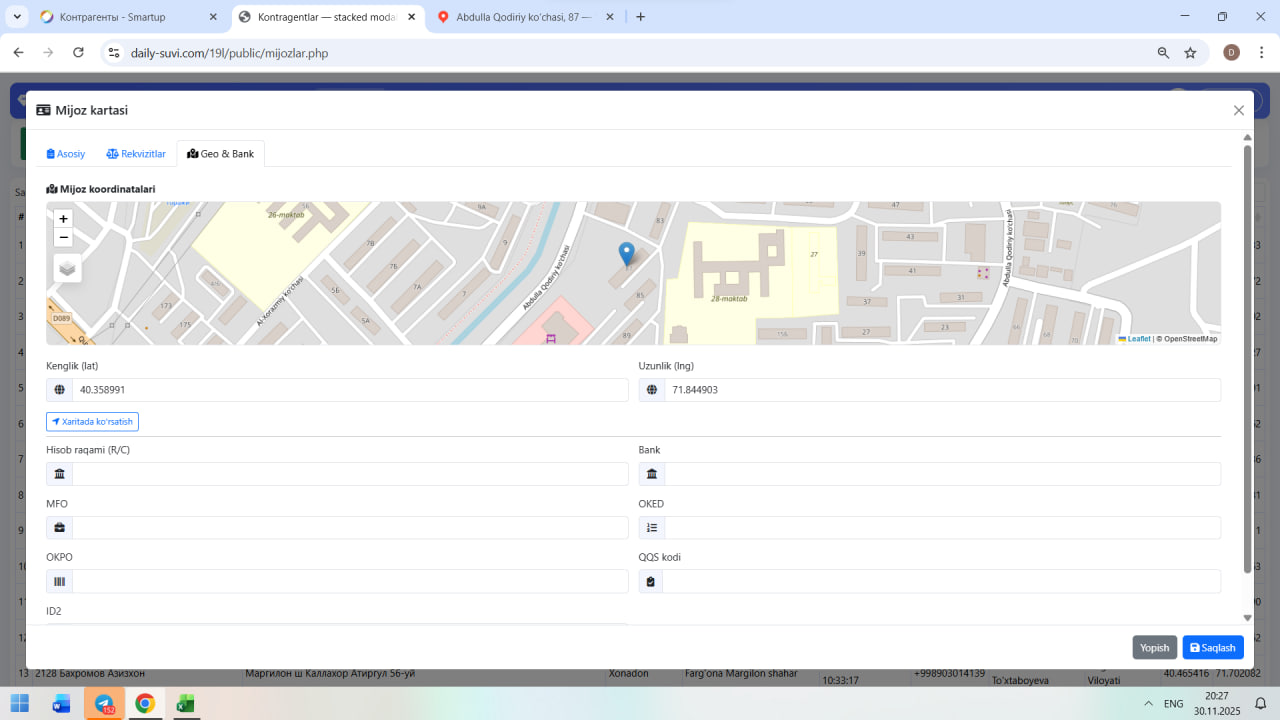Open the Rekvizitlar tab

click(x=136, y=154)
